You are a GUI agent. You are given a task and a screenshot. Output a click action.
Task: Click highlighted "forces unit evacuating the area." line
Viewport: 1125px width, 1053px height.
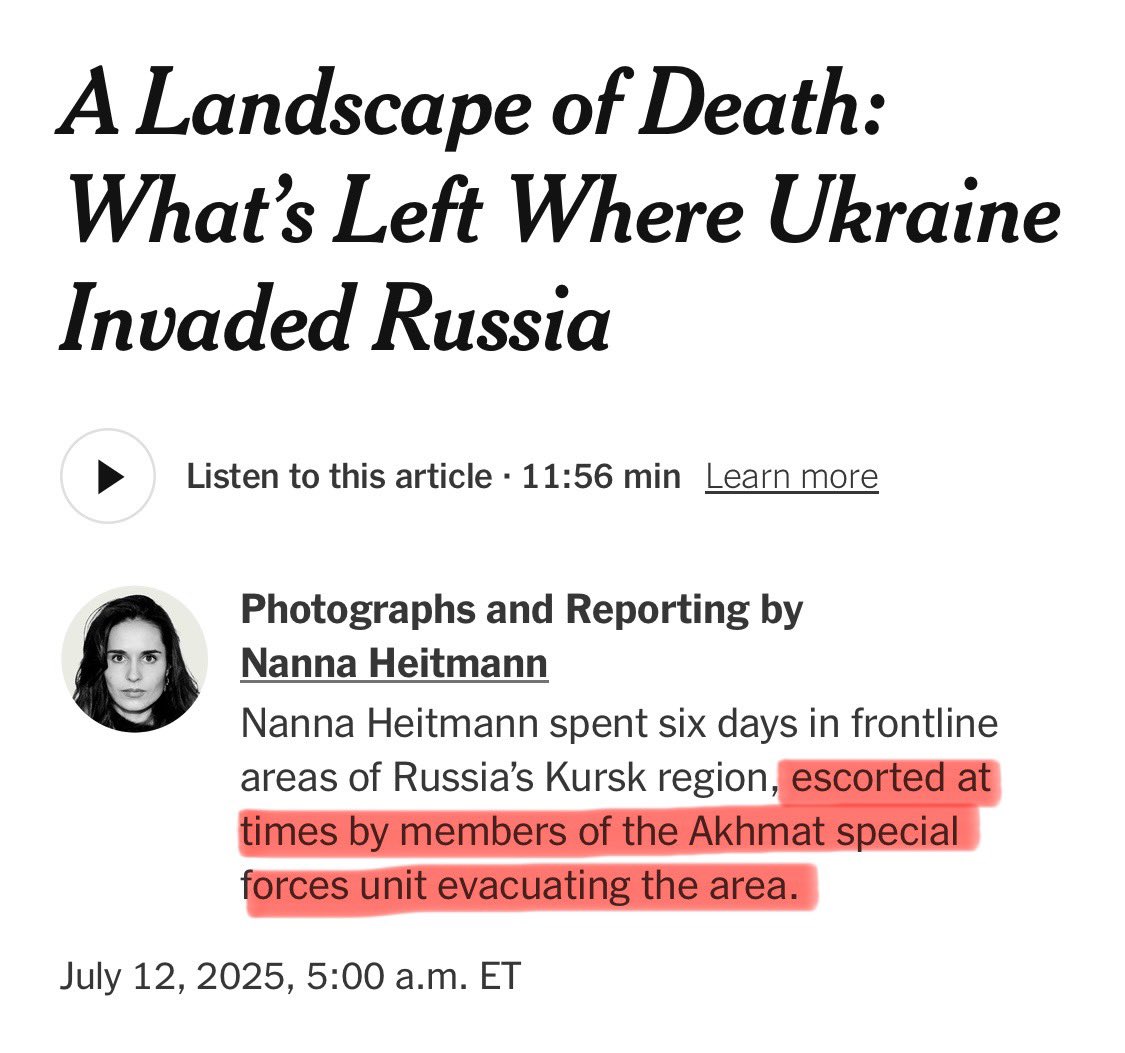(525, 886)
